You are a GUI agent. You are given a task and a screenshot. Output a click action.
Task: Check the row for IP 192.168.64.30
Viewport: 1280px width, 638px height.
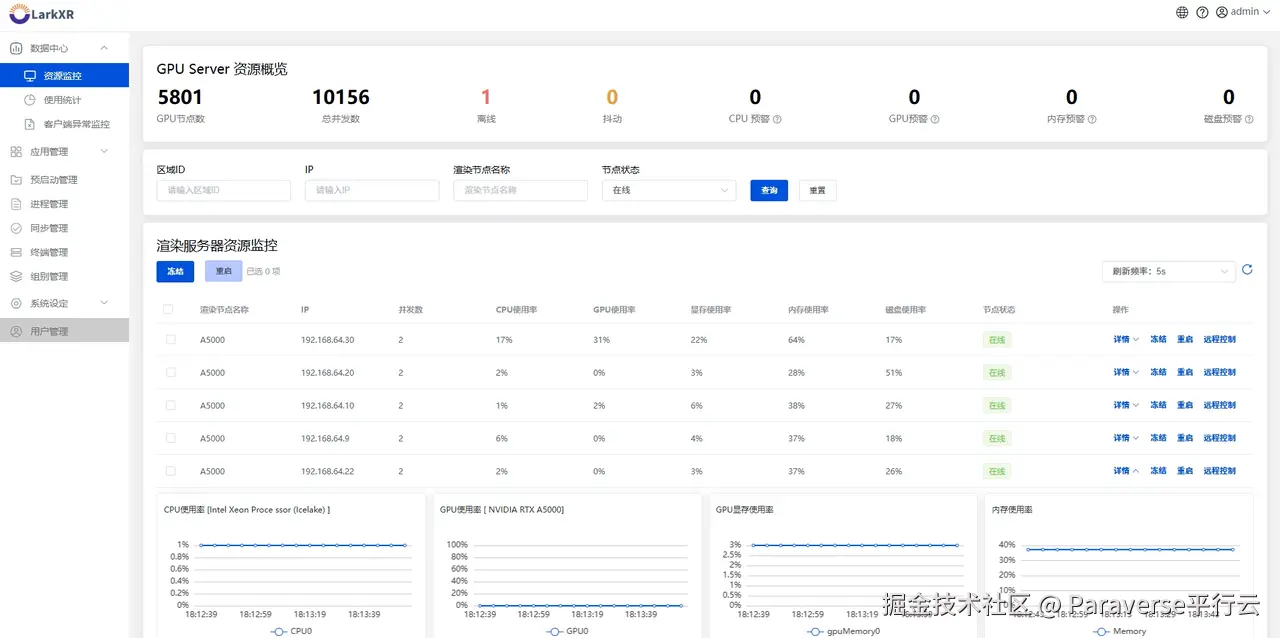[x=170, y=339]
